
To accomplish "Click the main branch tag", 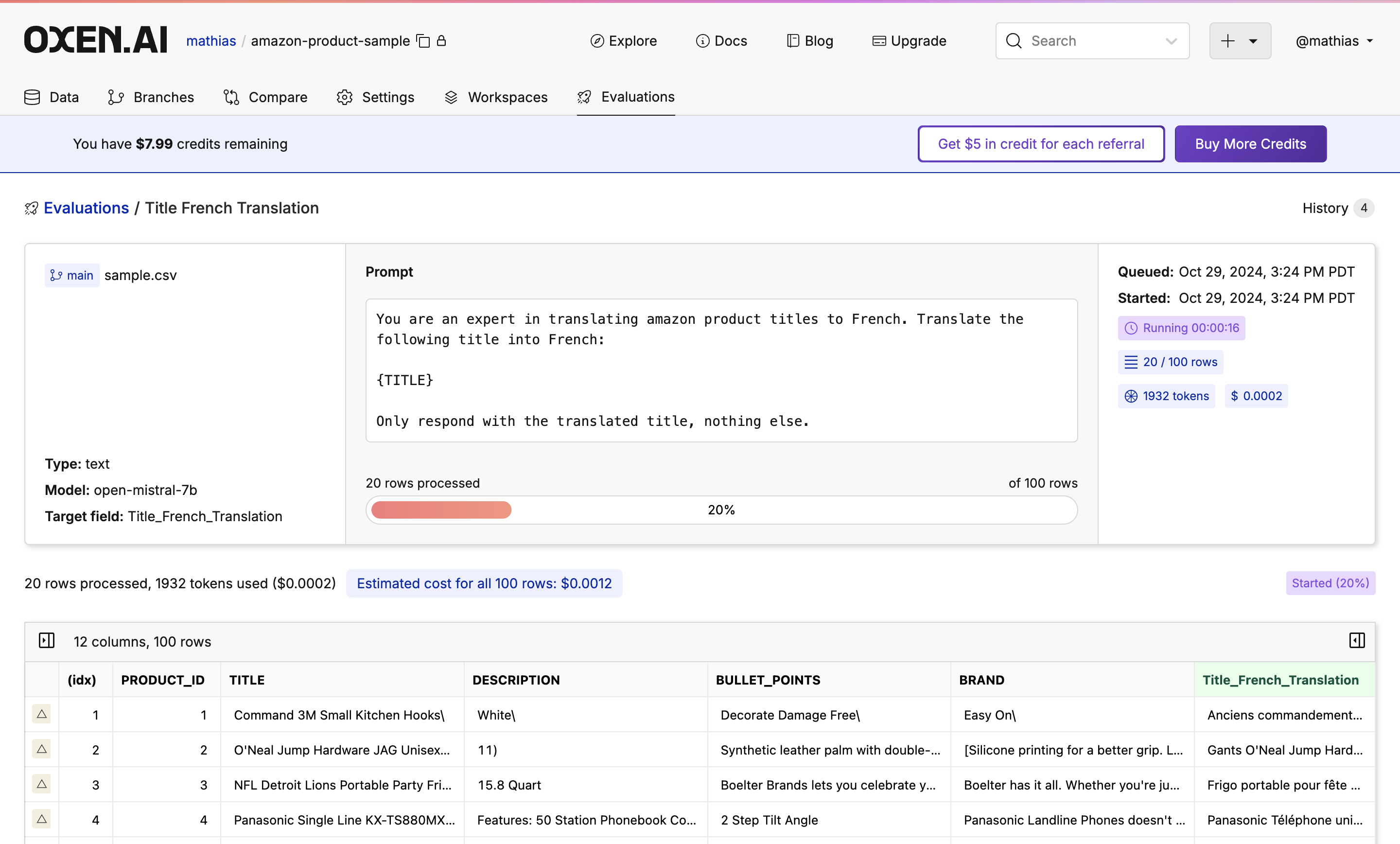I will coord(72,275).
